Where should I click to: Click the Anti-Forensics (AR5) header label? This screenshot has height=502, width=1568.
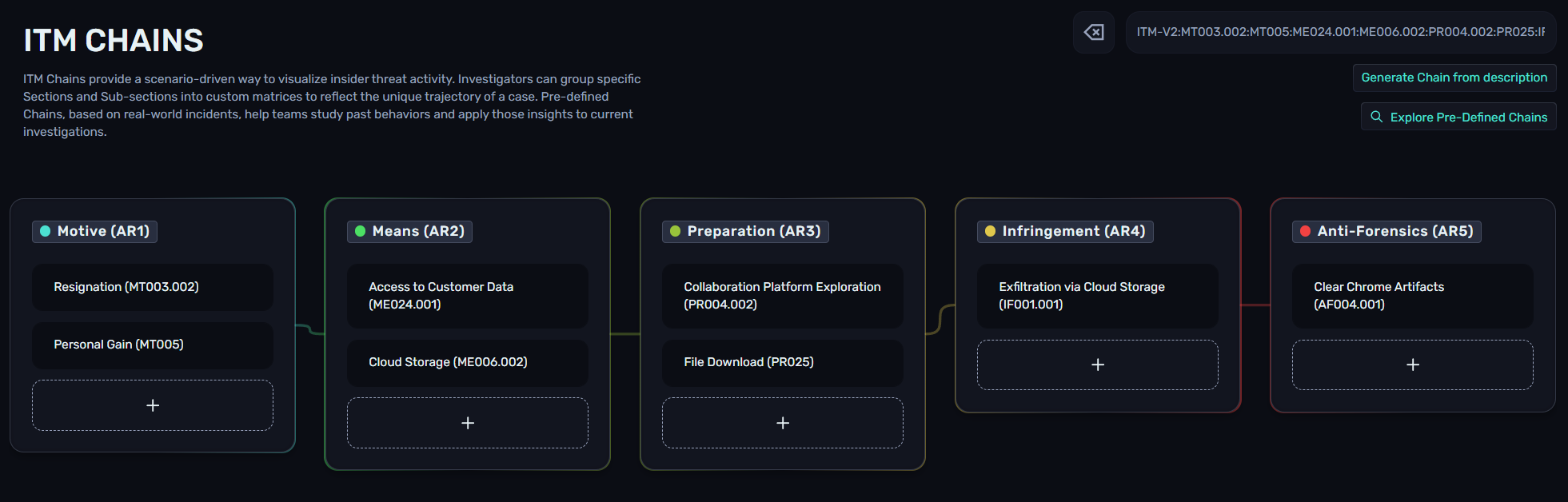[x=1394, y=231]
